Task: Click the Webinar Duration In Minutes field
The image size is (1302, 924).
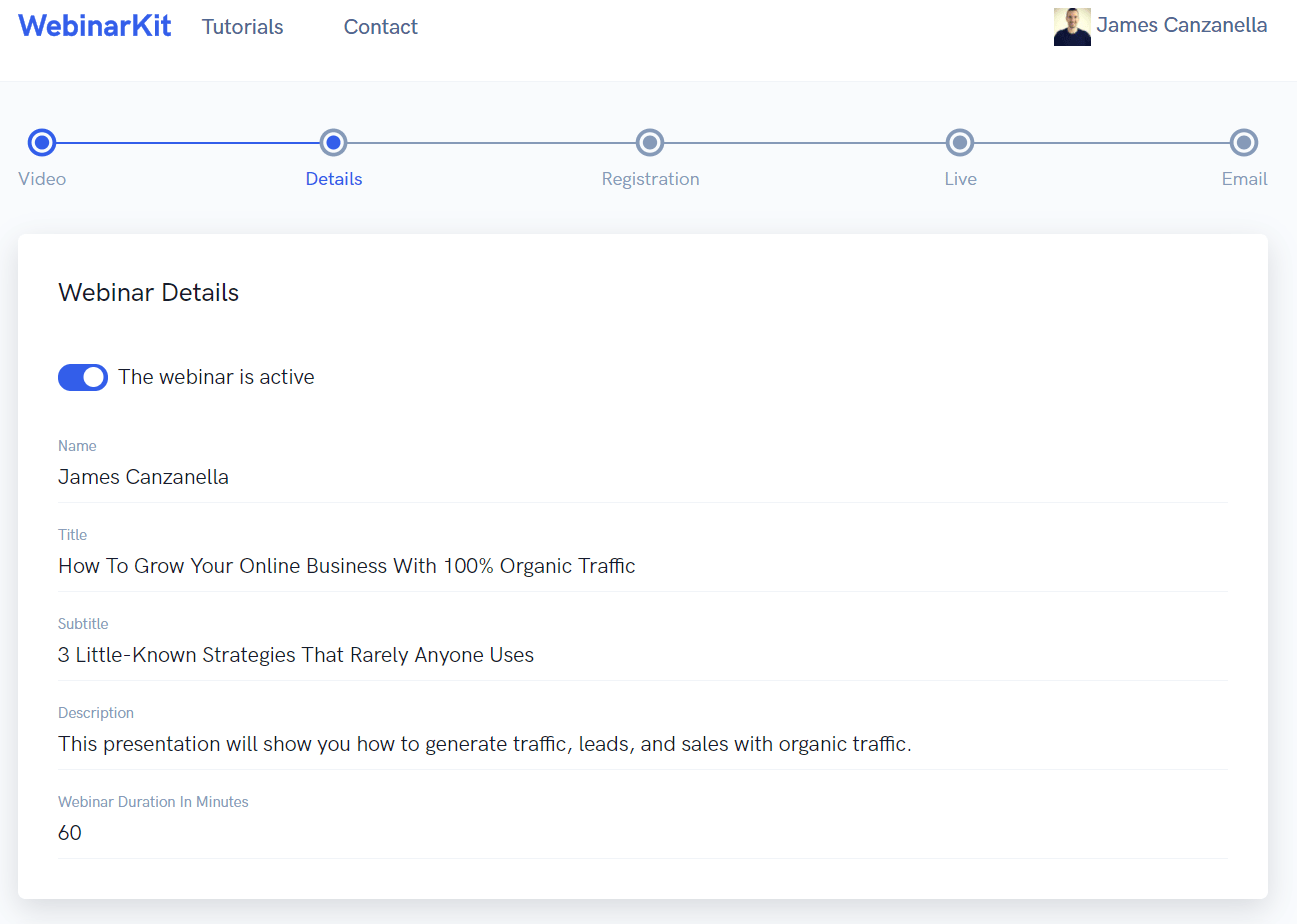Action: pyautogui.click(x=643, y=833)
